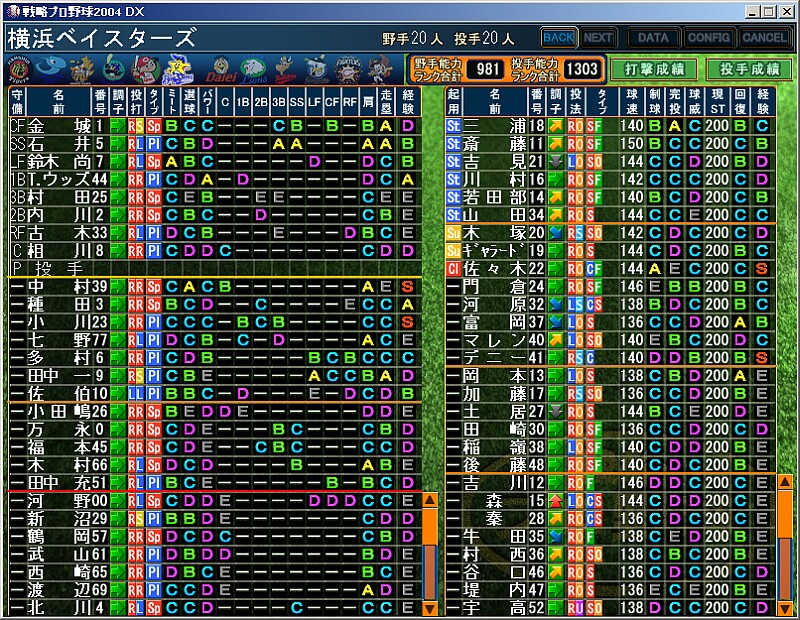This screenshot has width=800, height=620.
Task: Click the 起用 column header
Action: [x=454, y=102]
